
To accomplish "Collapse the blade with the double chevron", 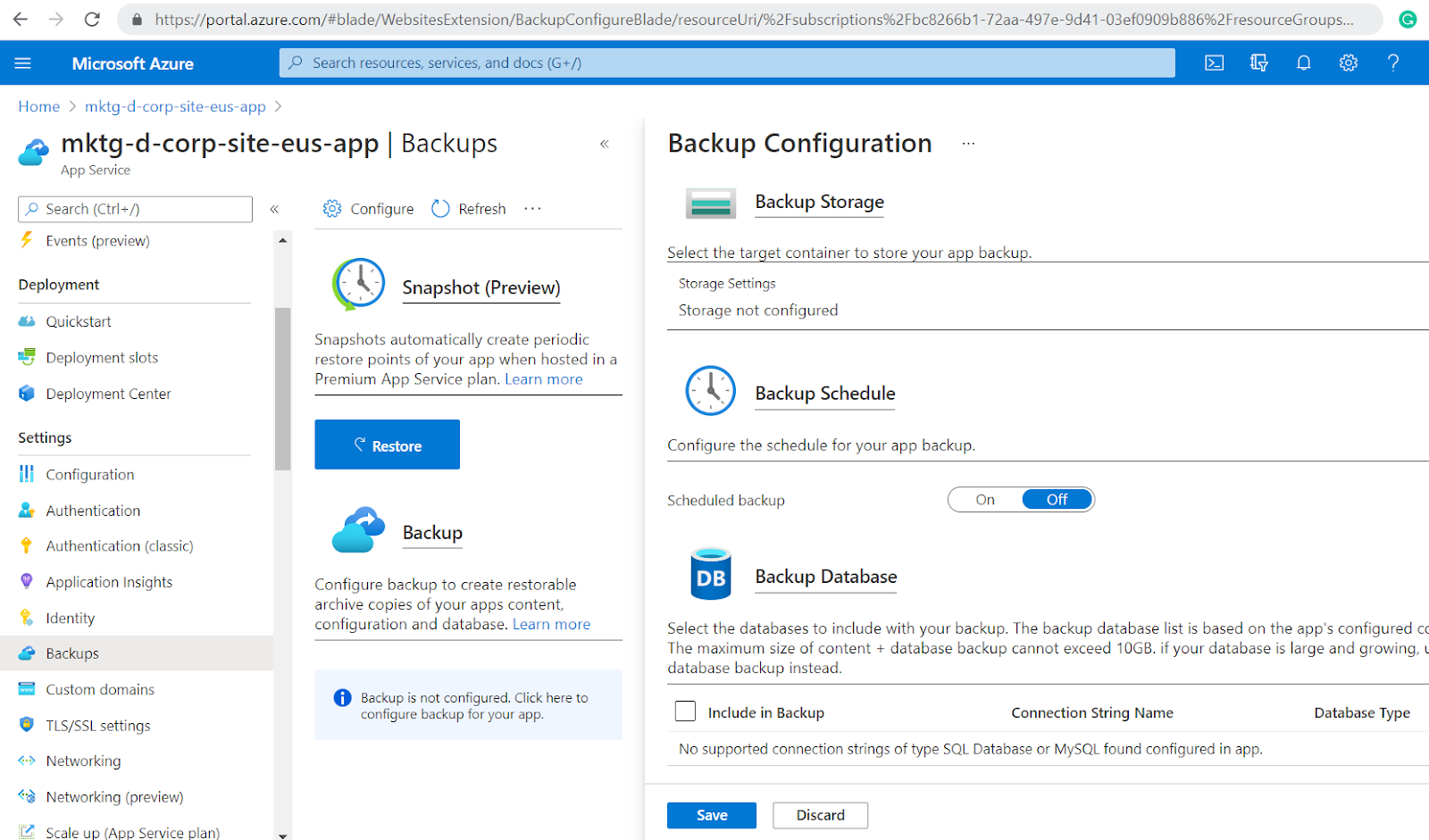I will pos(605,143).
